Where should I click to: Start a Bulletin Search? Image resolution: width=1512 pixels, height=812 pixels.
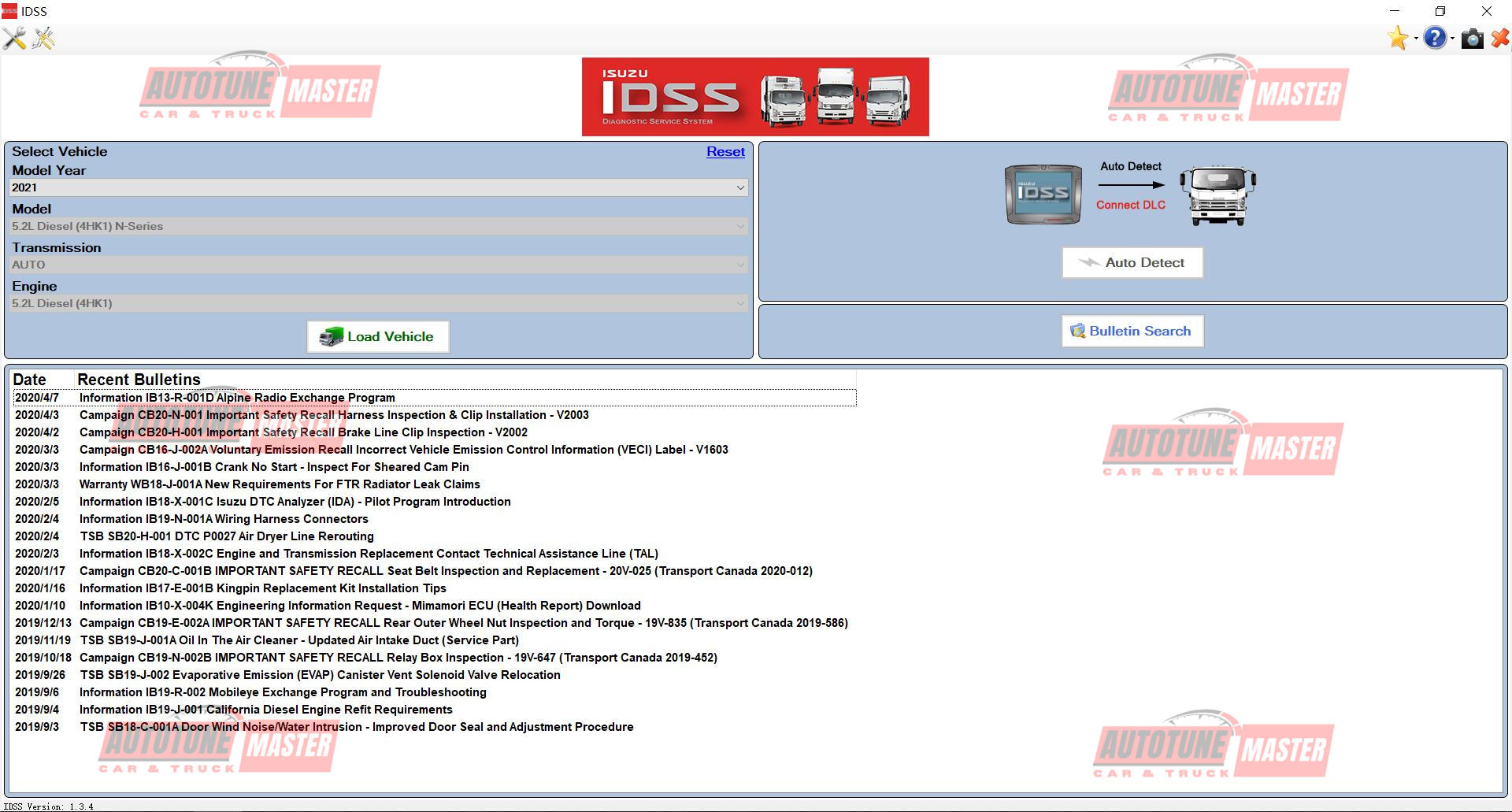coord(1132,331)
